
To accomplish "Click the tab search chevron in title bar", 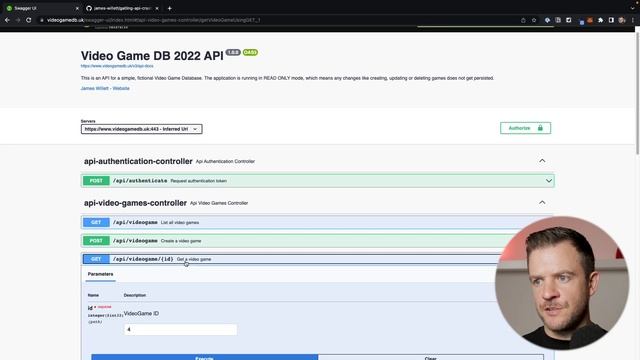I will pos(633,8).
